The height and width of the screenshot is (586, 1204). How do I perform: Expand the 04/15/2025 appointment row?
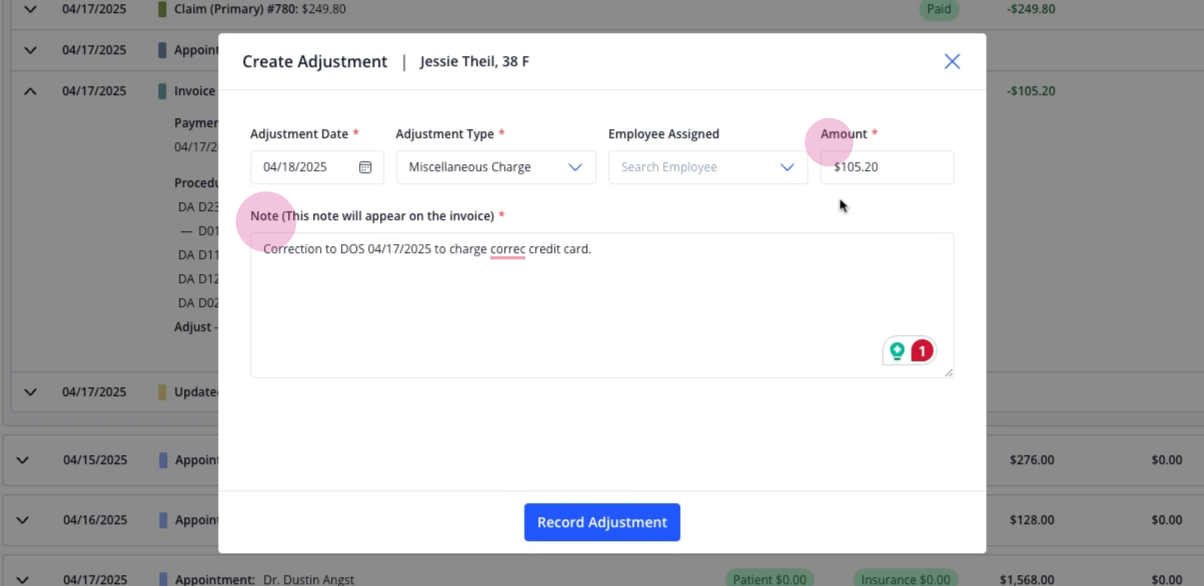pyautogui.click(x=22, y=460)
